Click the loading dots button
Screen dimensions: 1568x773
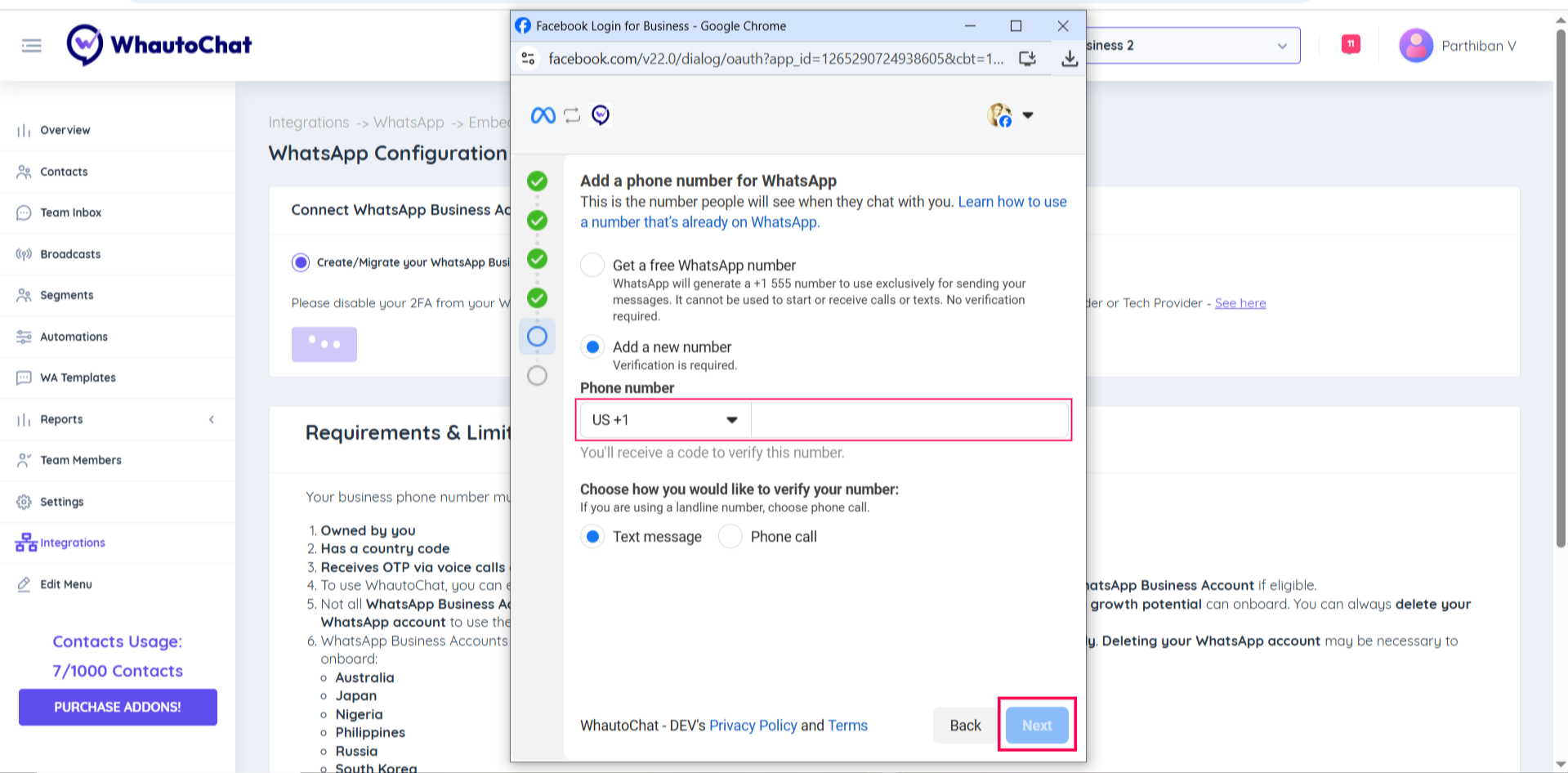click(324, 345)
